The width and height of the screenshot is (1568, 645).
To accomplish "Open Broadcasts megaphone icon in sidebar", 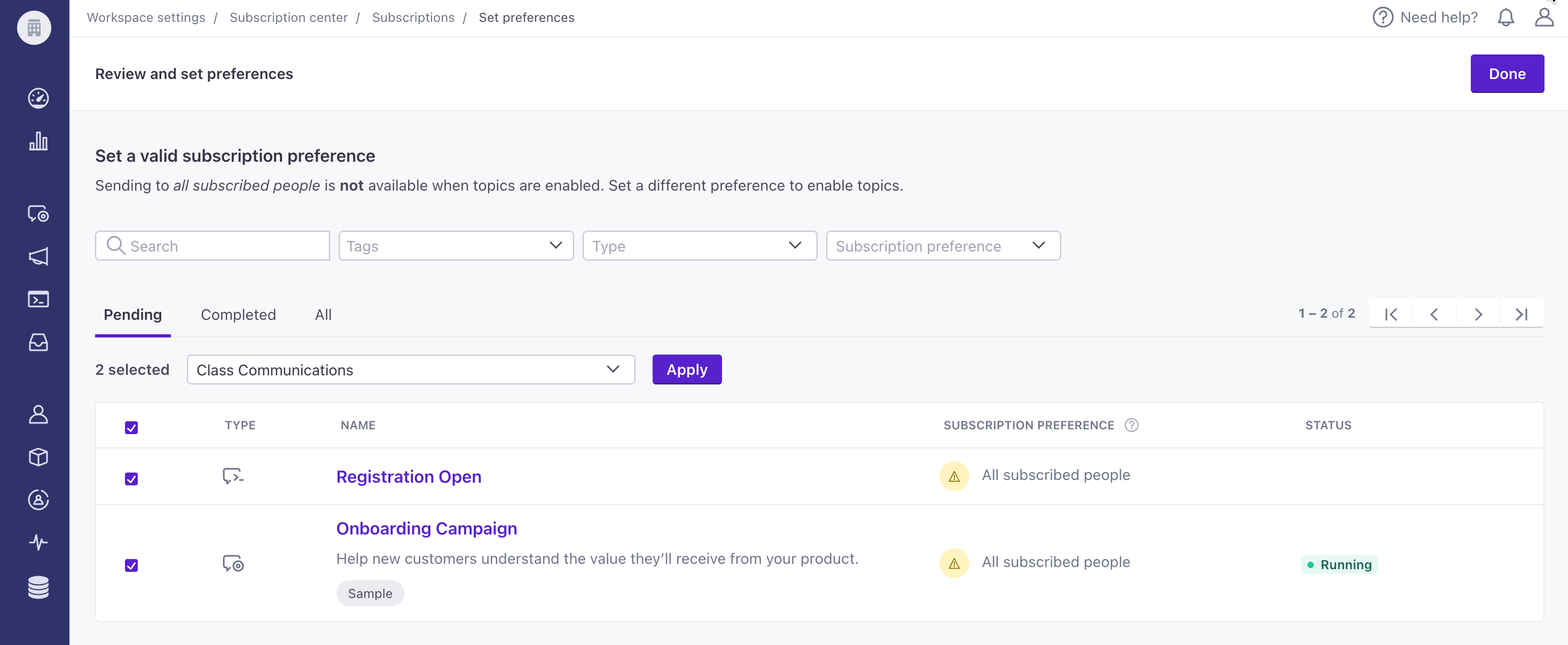I will [38, 256].
